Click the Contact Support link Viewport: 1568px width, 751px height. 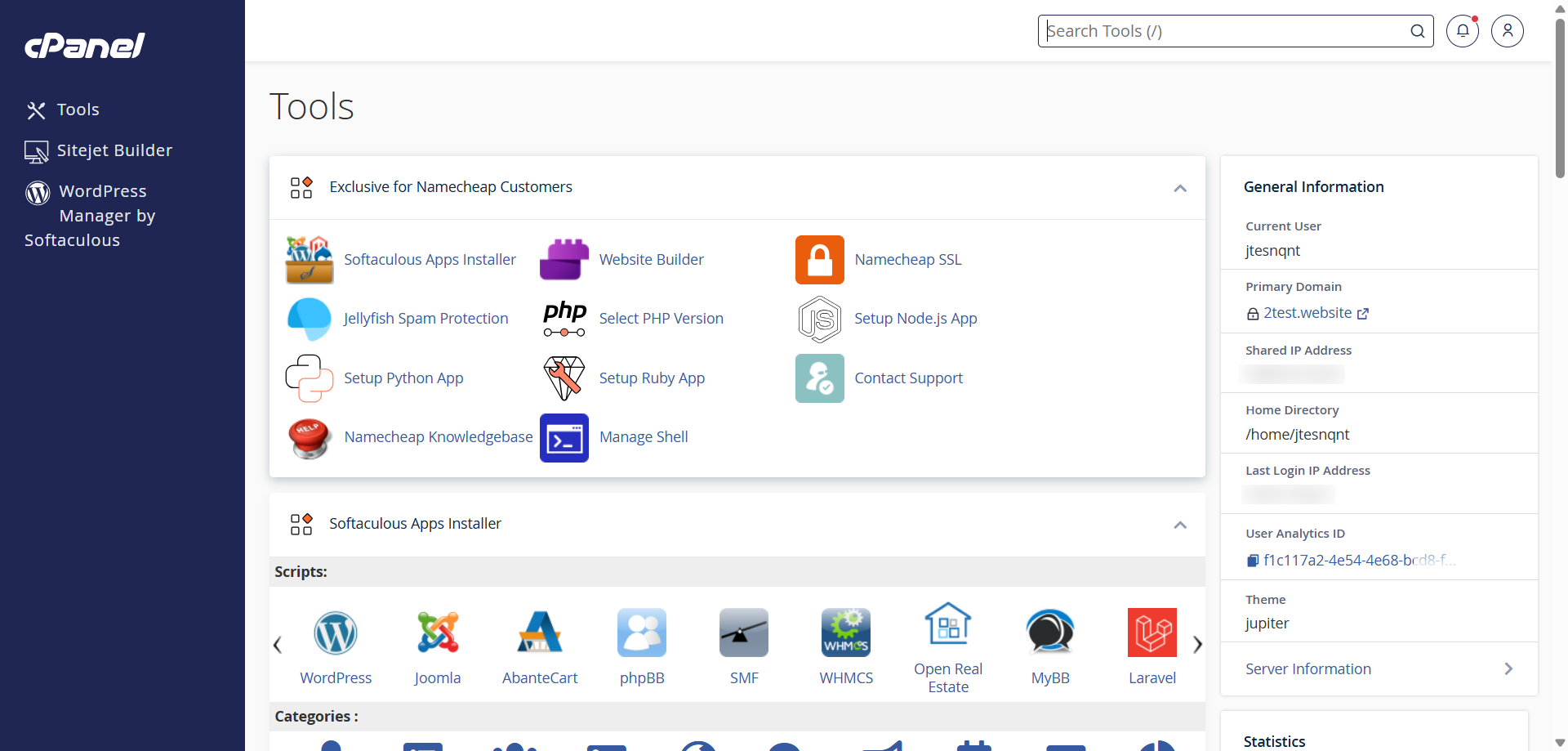908,378
